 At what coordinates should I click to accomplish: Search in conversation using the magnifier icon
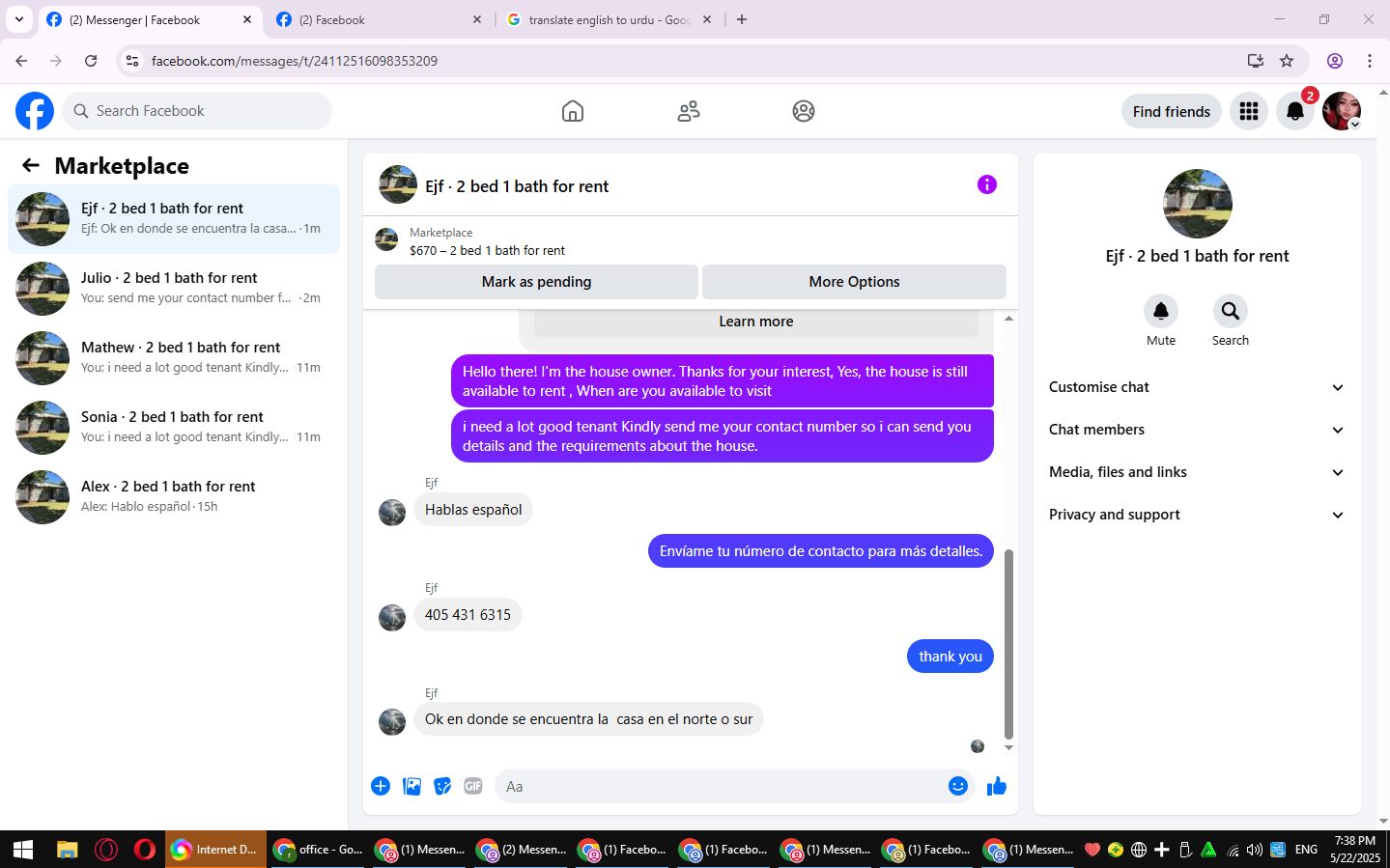pyautogui.click(x=1231, y=311)
